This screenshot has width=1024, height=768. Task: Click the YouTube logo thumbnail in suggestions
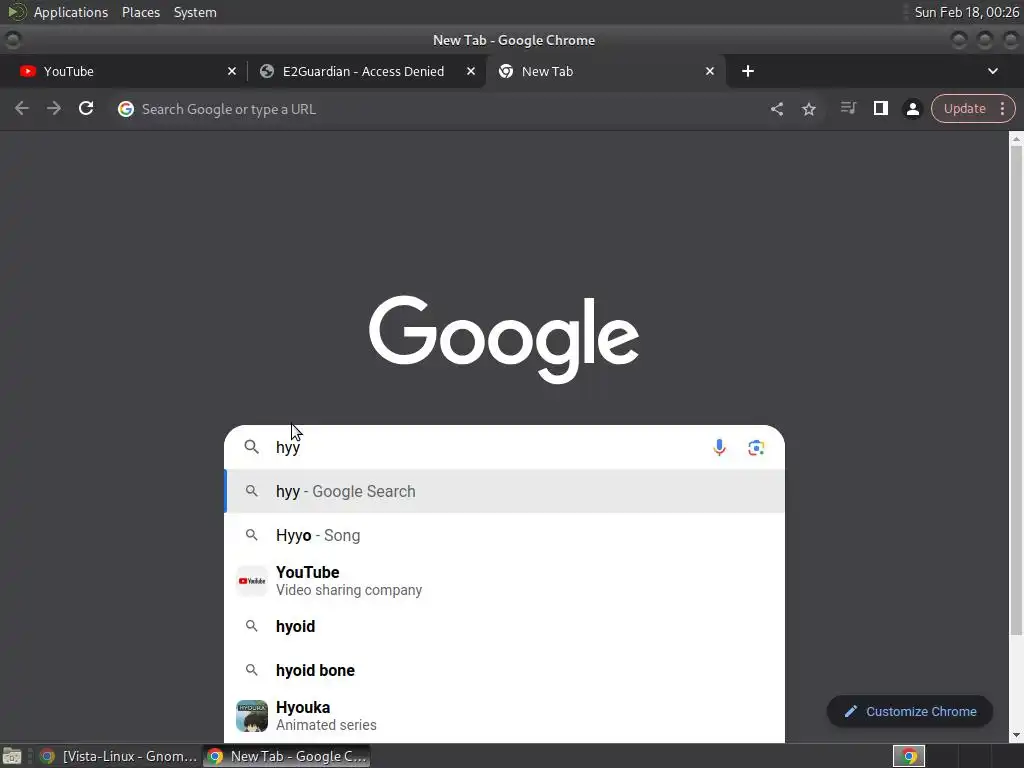pyautogui.click(x=251, y=581)
